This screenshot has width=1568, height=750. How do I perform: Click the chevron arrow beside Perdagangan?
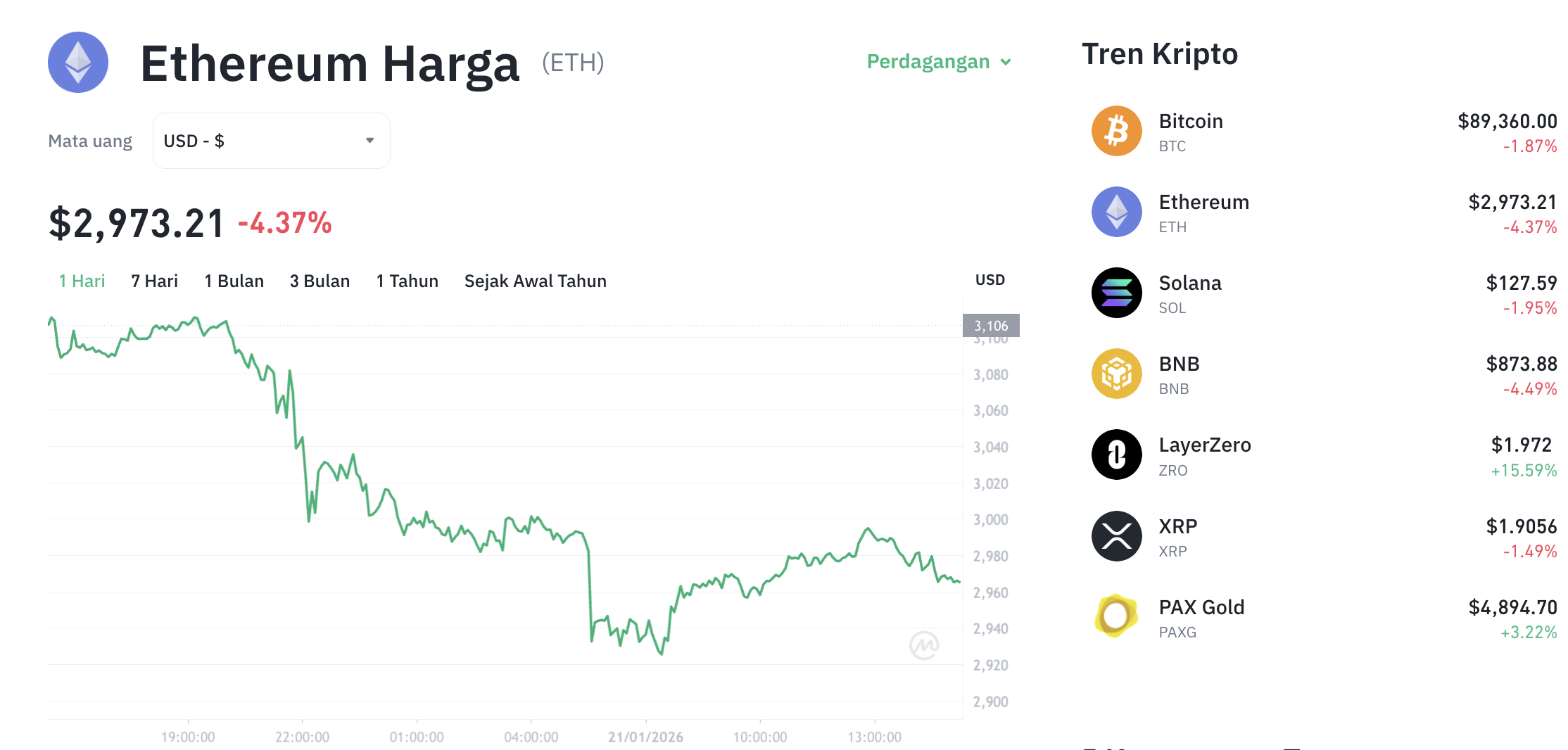tap(1006, 63)
